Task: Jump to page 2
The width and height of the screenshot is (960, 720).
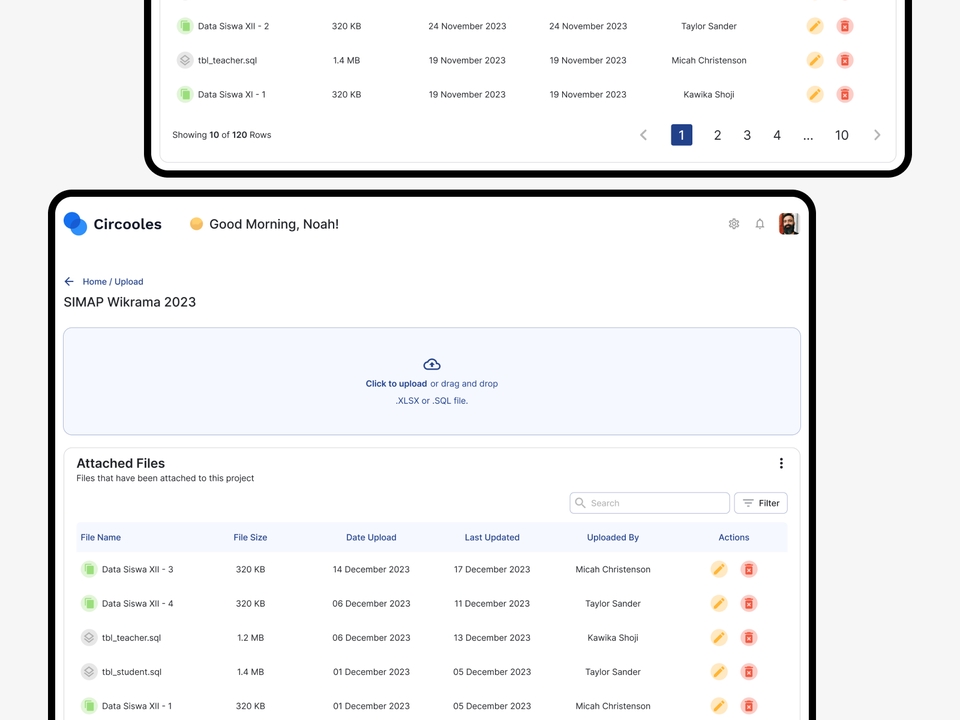Action: [717, 135]
